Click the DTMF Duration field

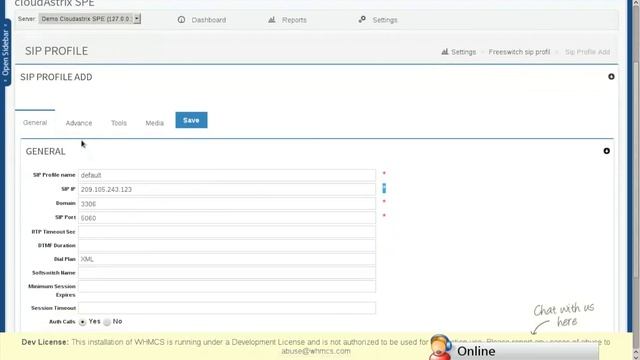click(x=227, y=245)
